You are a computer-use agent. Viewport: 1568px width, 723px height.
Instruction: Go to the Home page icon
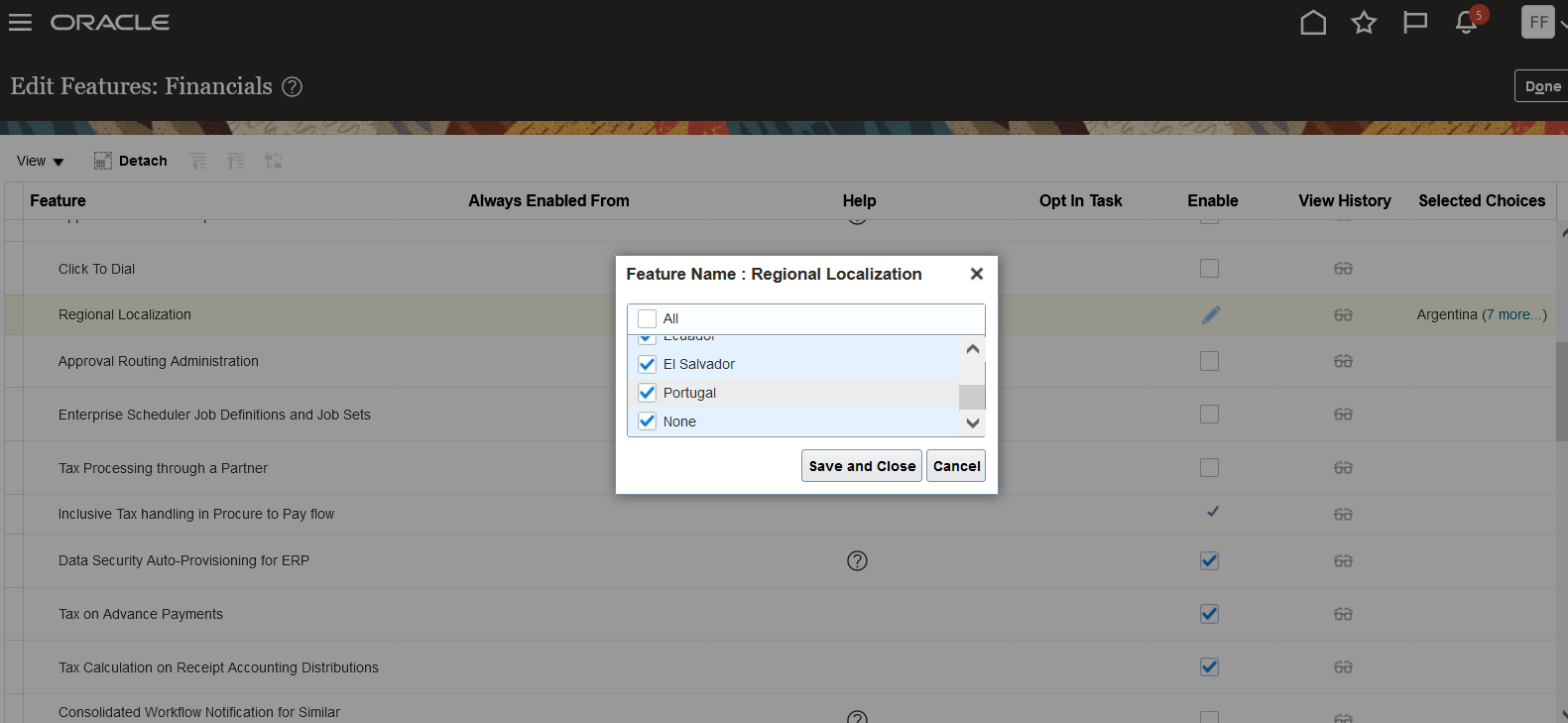click(x=1313, y=22)
